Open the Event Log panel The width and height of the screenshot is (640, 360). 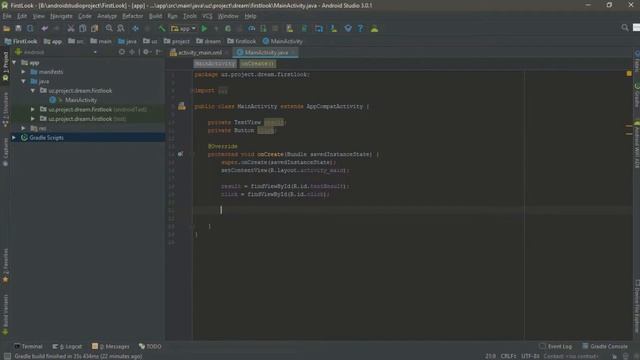point(556,346)
